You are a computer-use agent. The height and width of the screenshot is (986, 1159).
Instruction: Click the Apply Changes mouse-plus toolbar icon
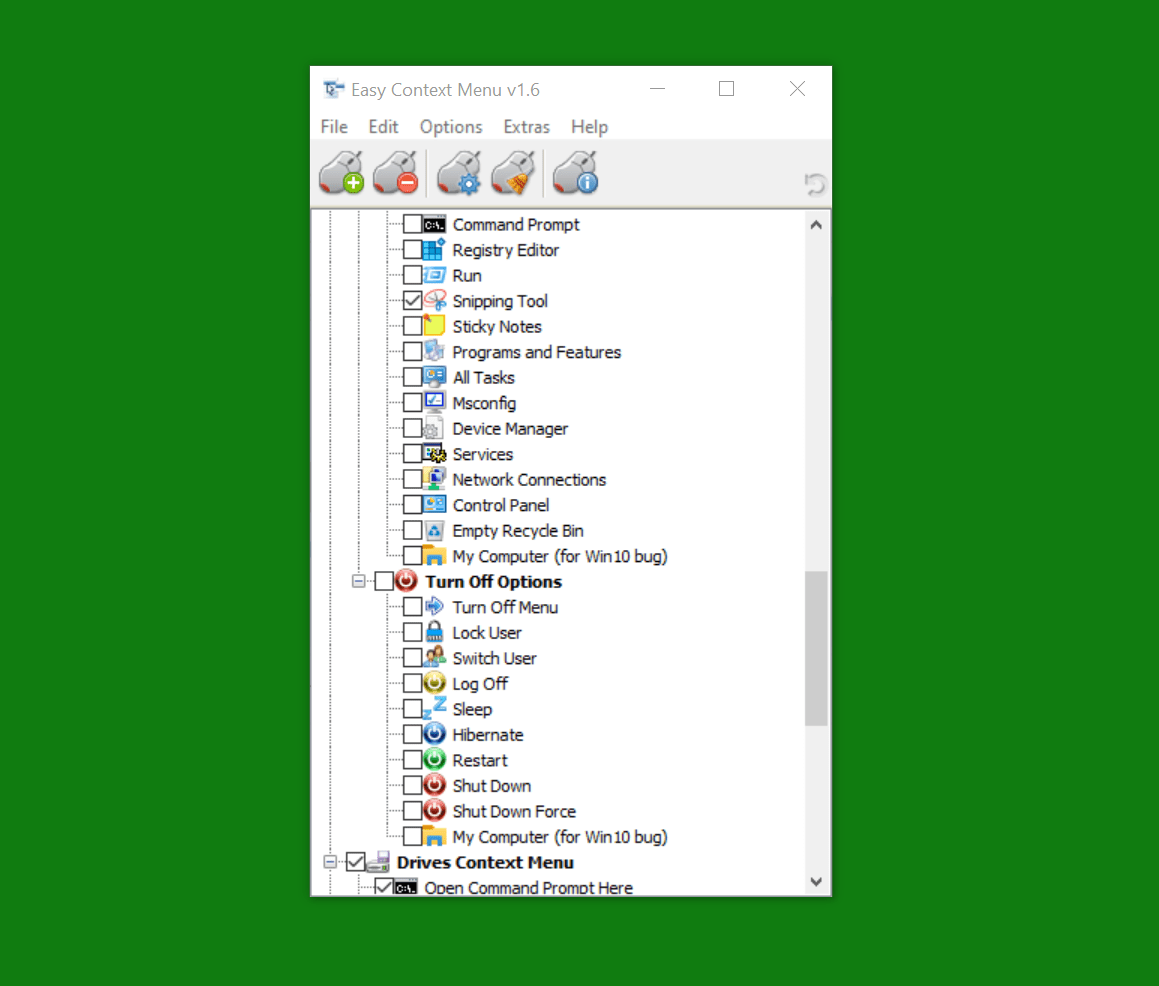pyautogui.click(x=341, y=173)
